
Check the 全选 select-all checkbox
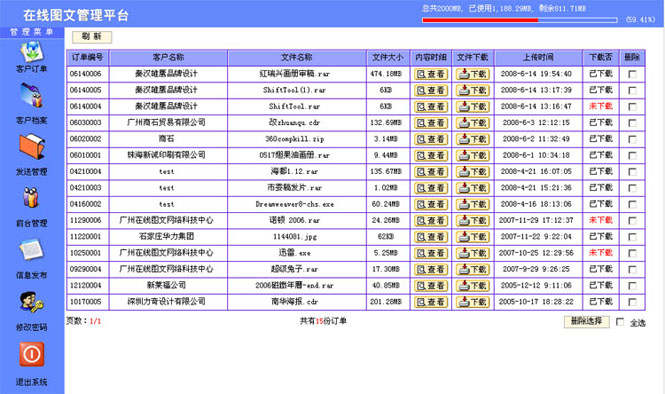tap(620, 322)
